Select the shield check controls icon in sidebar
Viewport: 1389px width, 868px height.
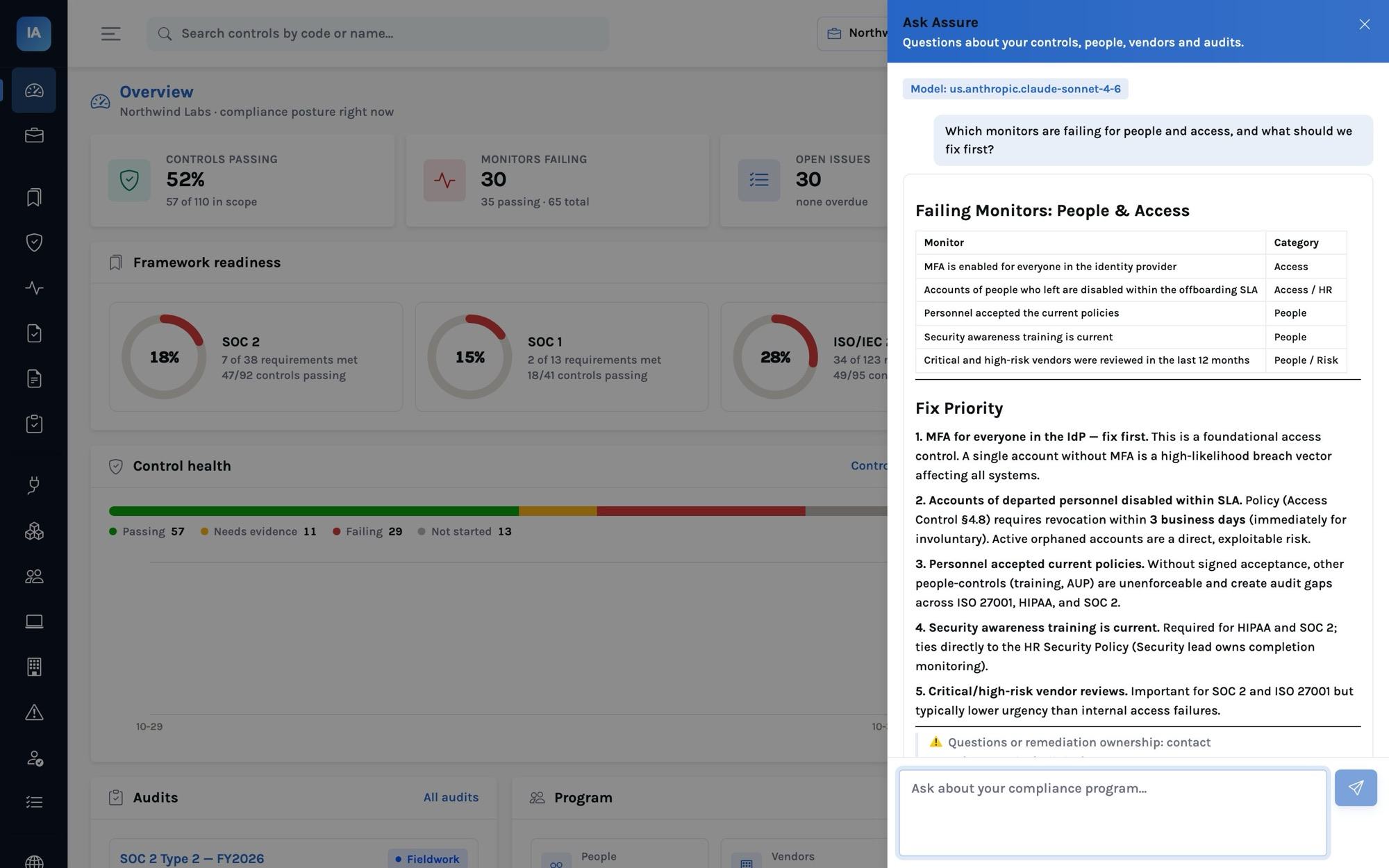pos(34,242)
